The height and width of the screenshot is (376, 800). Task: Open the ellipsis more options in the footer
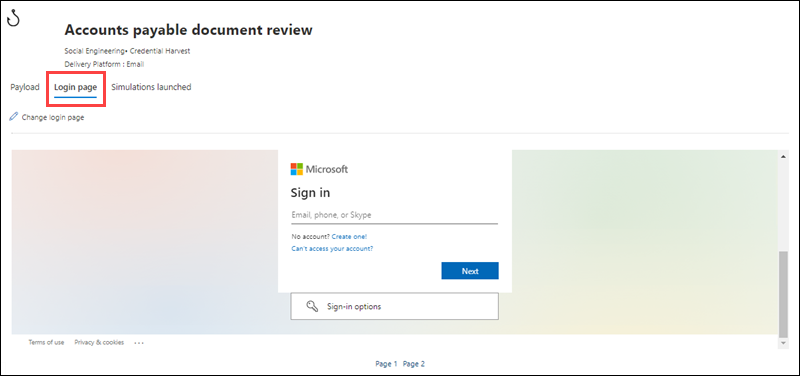(139, 343)
